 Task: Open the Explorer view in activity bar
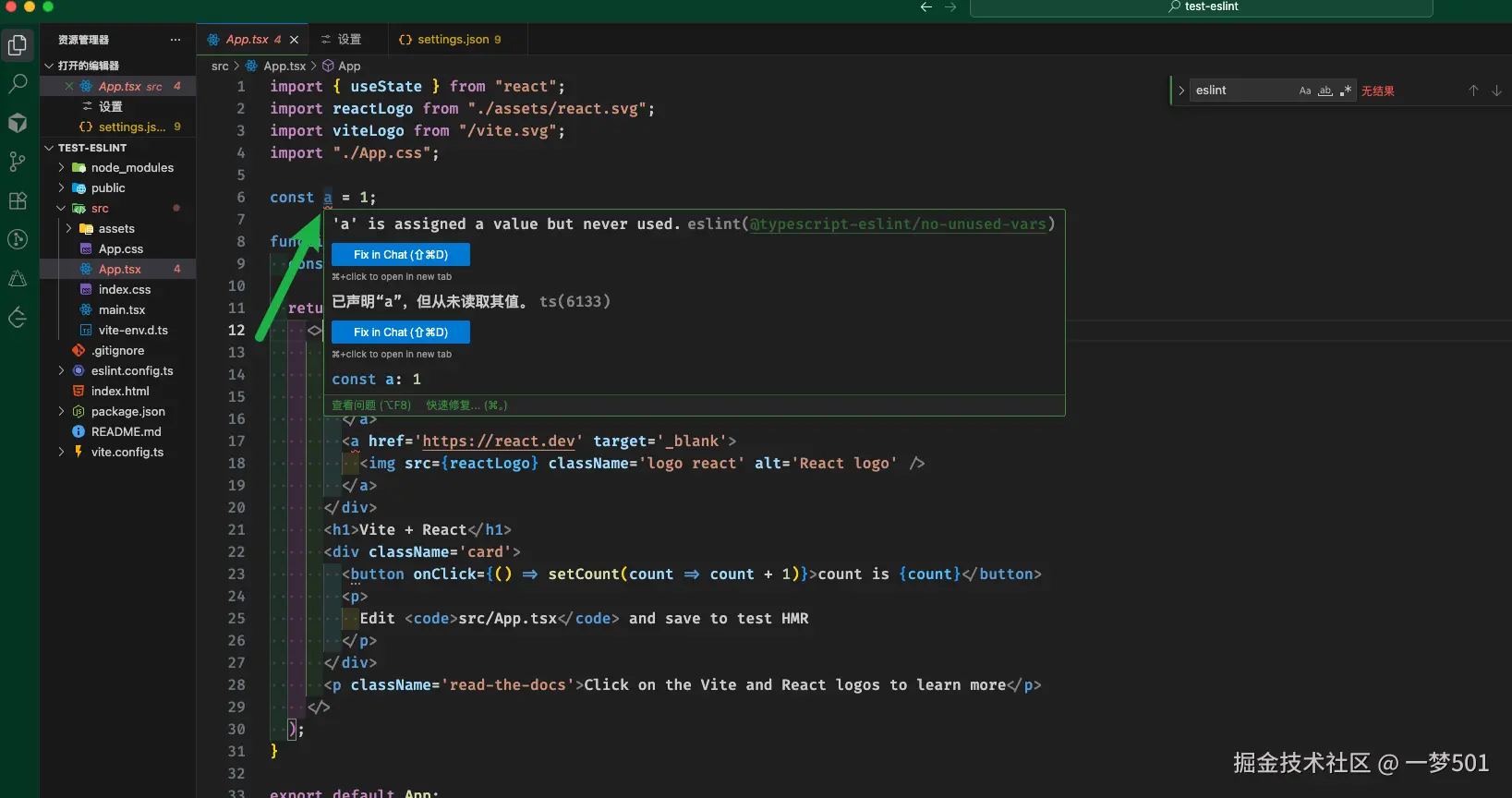pyautogui.click(x=18, y=45)
